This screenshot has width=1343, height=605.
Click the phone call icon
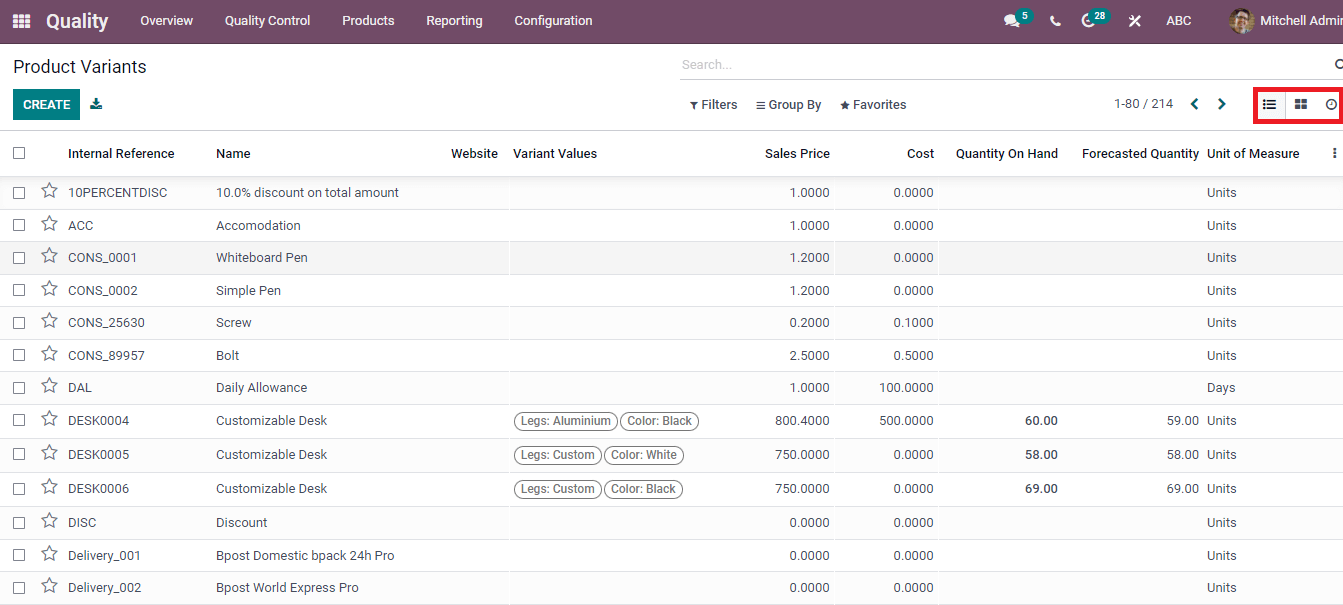(1055, 21)
